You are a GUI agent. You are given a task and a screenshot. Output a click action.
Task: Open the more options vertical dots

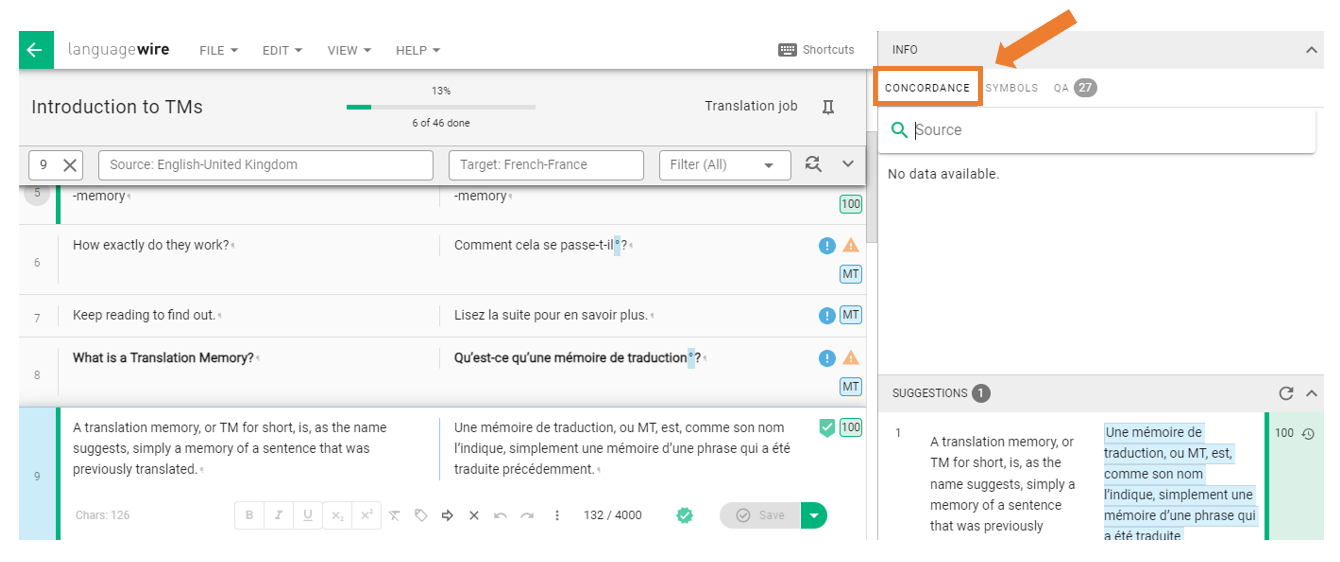click(557, 516)
